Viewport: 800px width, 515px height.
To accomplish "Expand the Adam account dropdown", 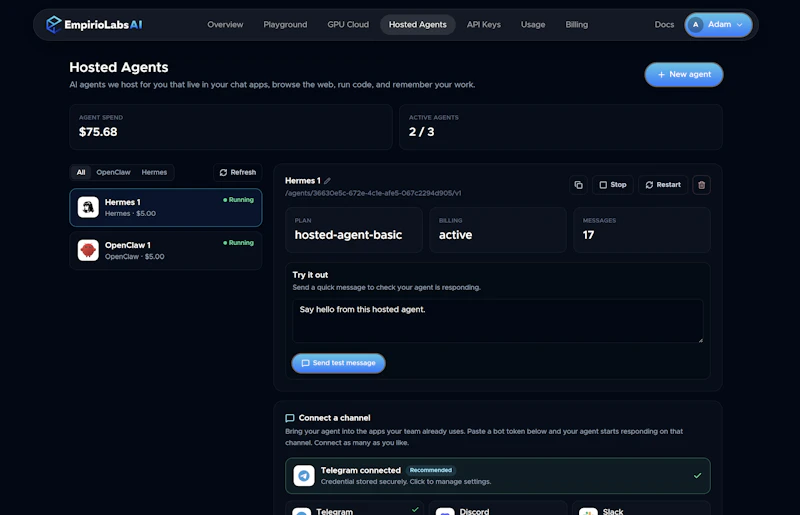I will point(718,24).
